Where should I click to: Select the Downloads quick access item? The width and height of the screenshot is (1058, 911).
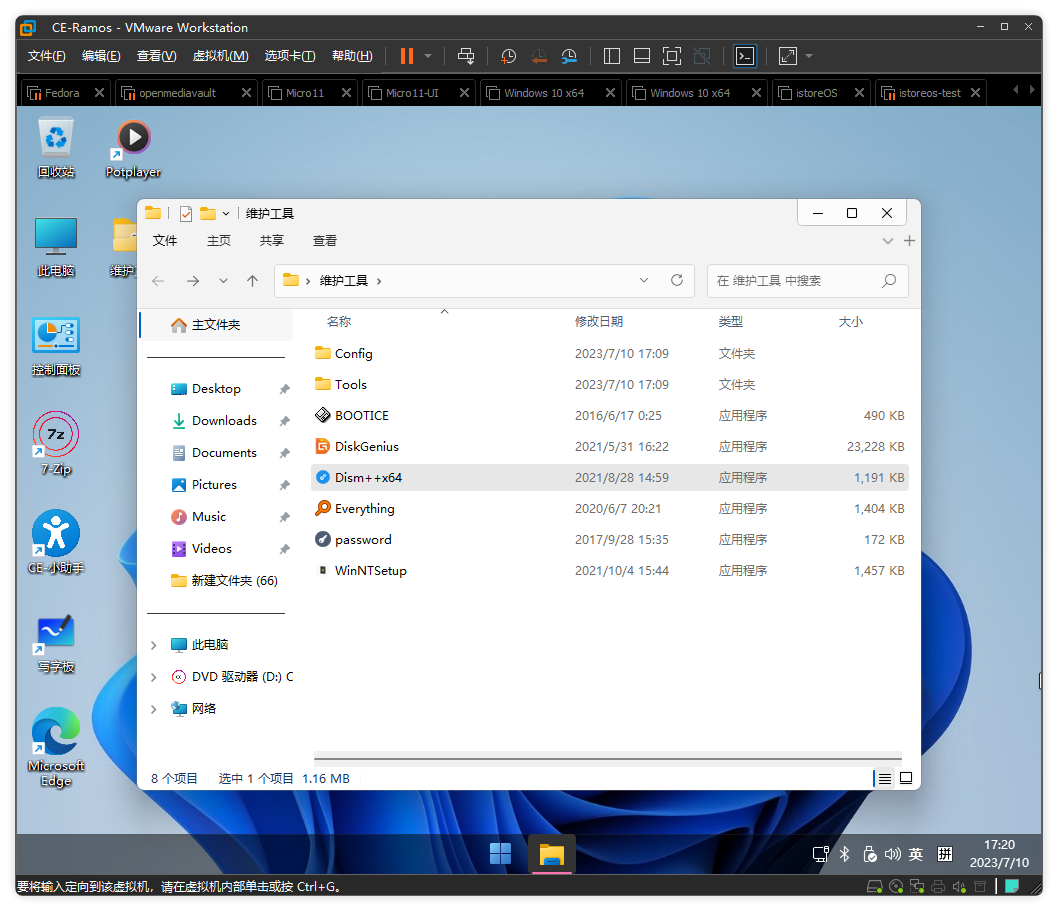click(224, 421)
